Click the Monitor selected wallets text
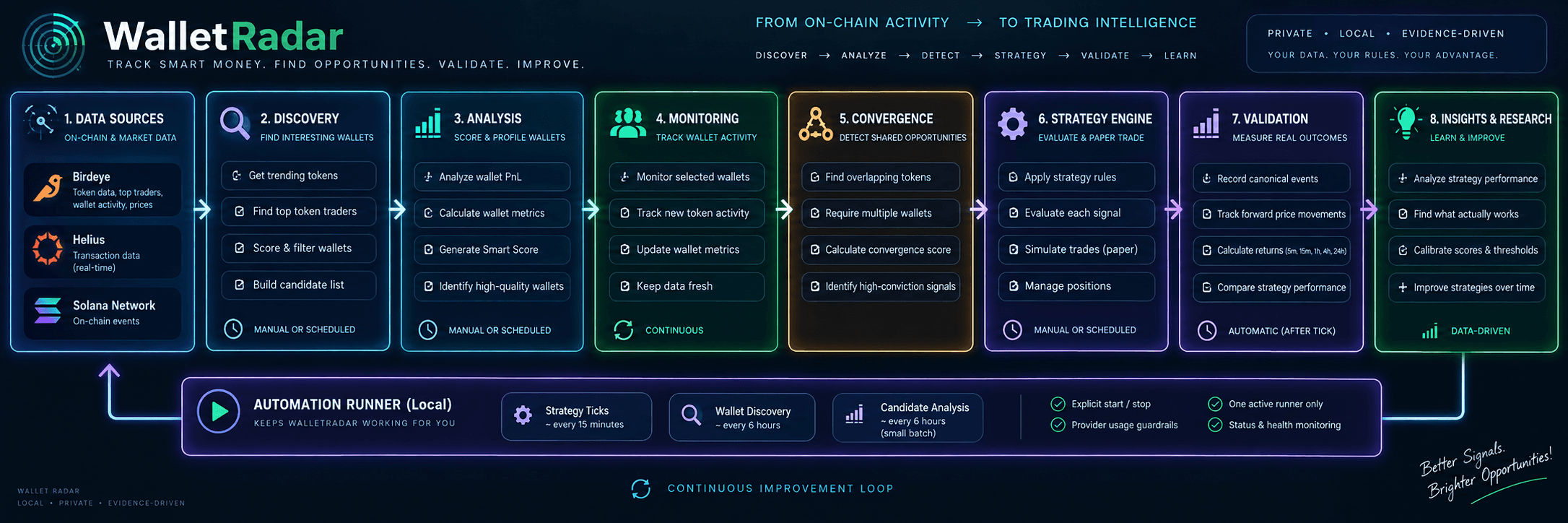The image size is (1568, 523). [x=693, y=177]
